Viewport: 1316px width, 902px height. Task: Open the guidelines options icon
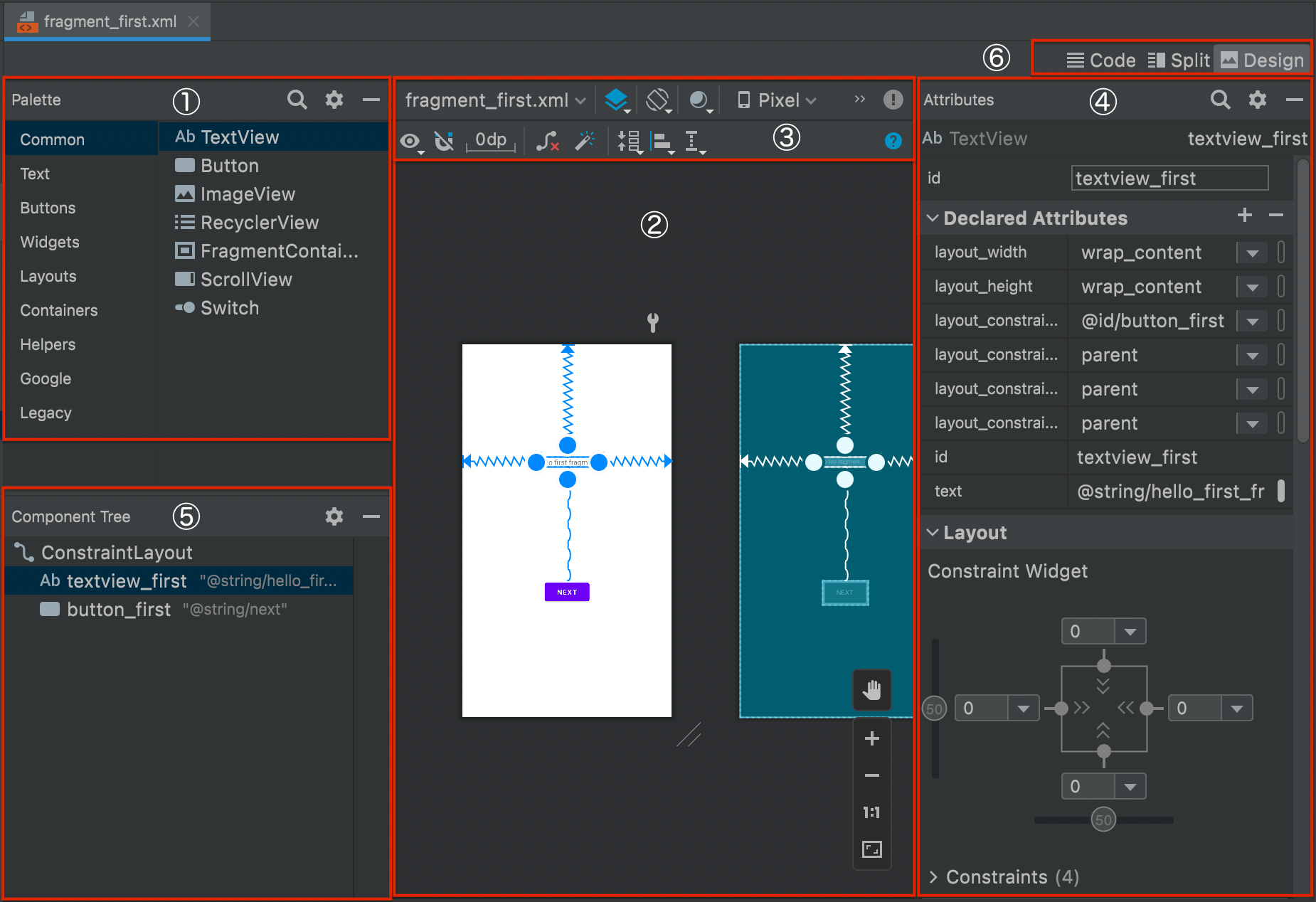694,142
